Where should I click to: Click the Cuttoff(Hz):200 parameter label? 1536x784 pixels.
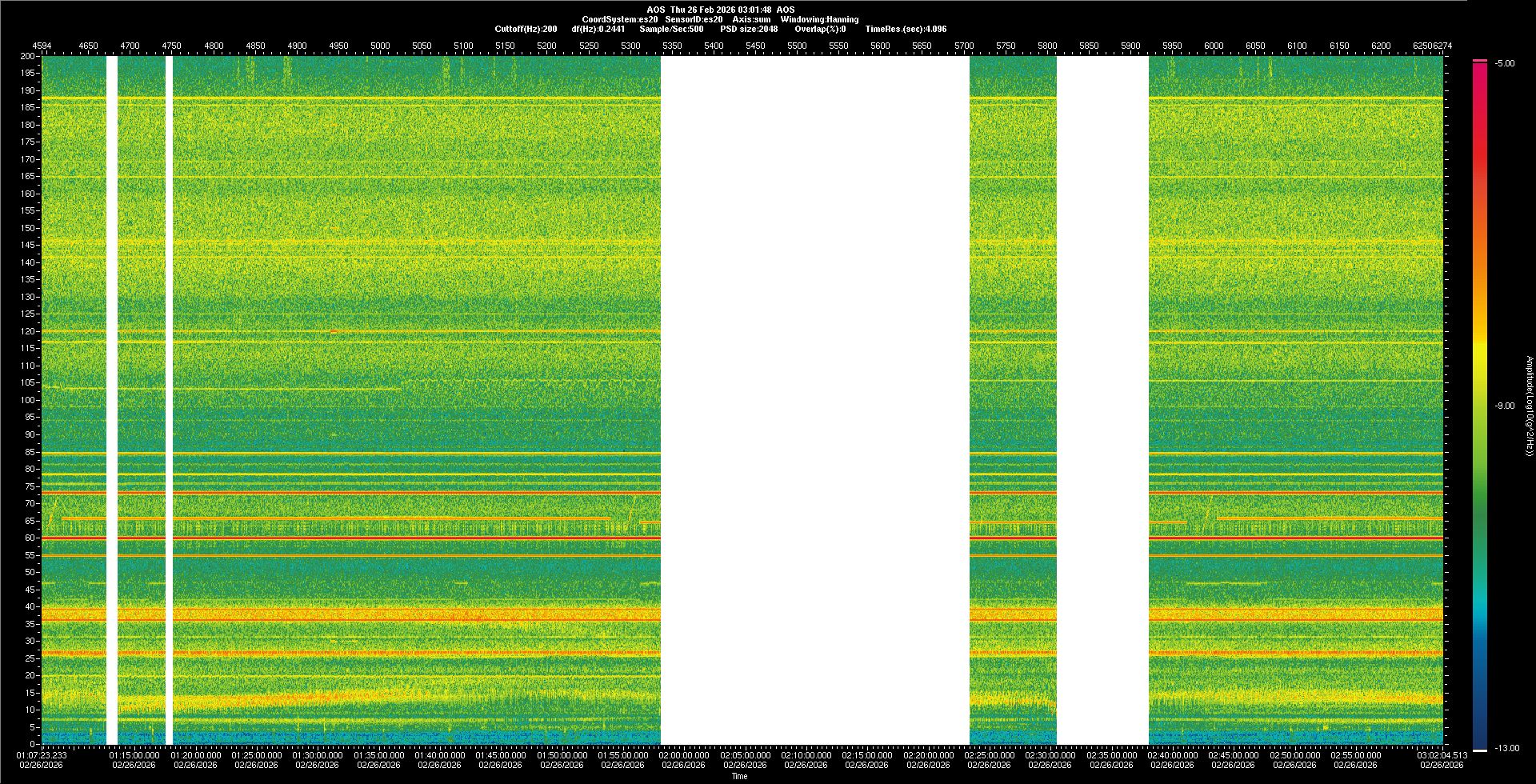(x=526, y=29)
